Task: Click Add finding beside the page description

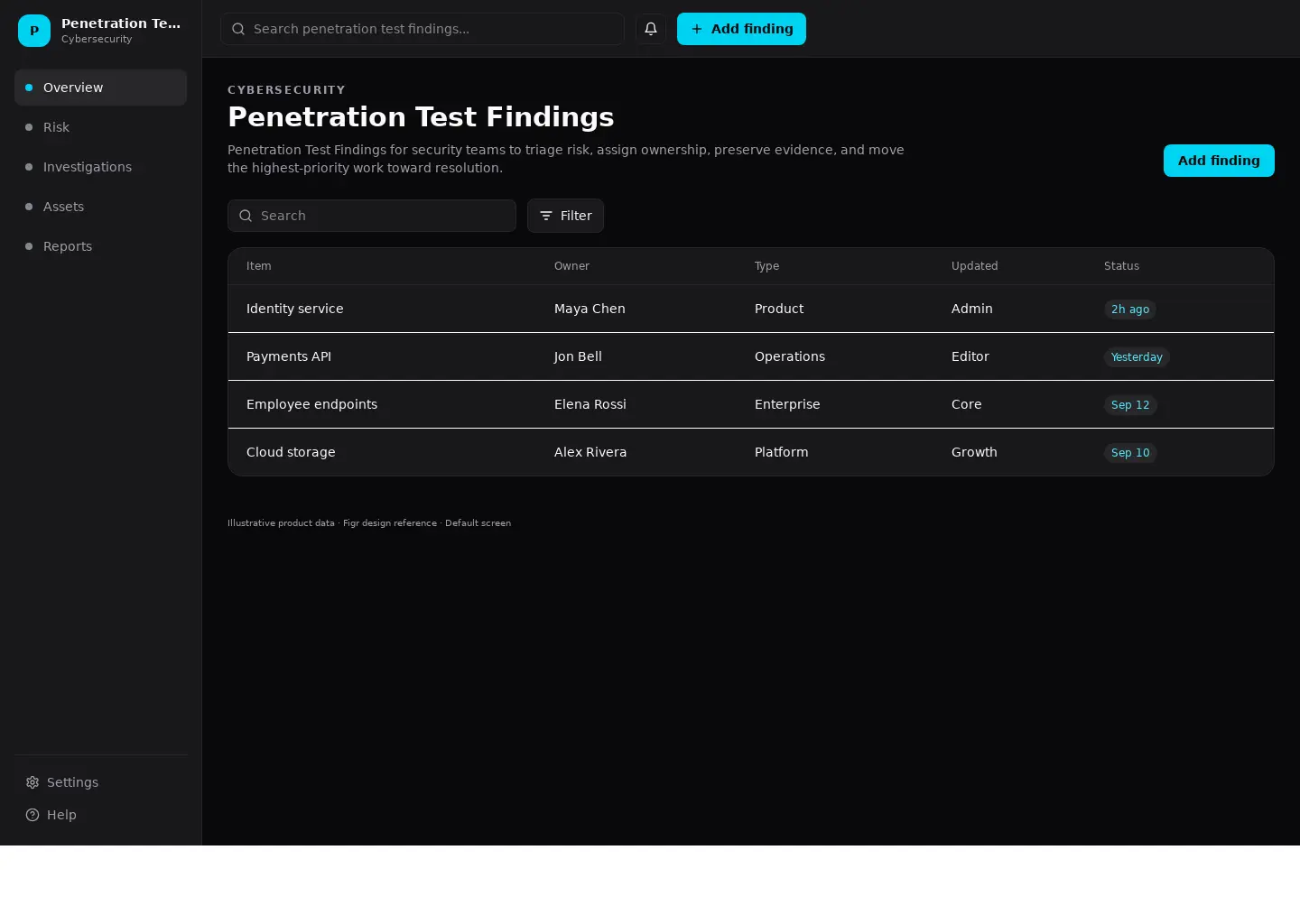Action: pyautogui.click(x=1219, y=161)
